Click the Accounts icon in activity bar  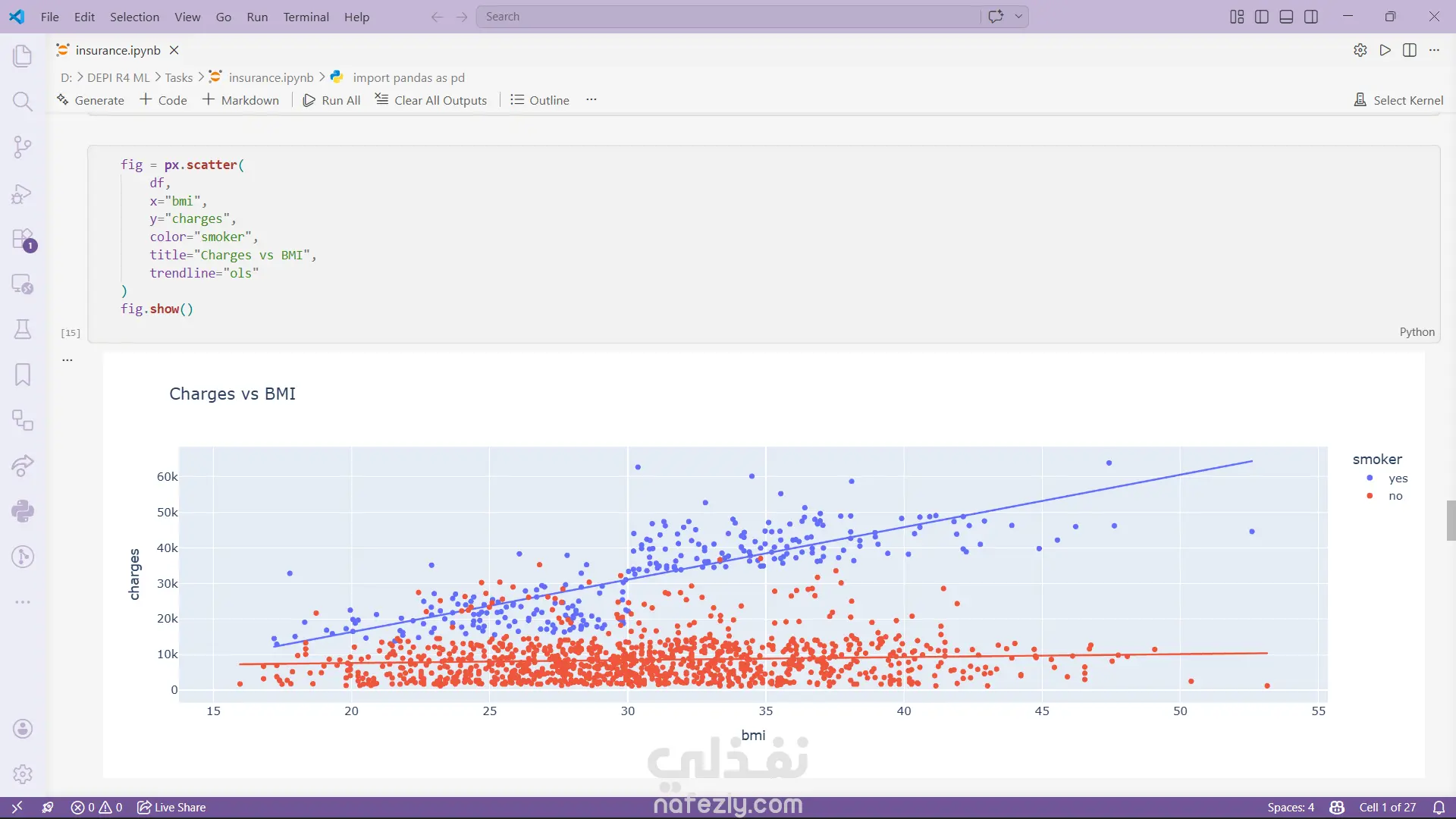click(x=23, y=729)
